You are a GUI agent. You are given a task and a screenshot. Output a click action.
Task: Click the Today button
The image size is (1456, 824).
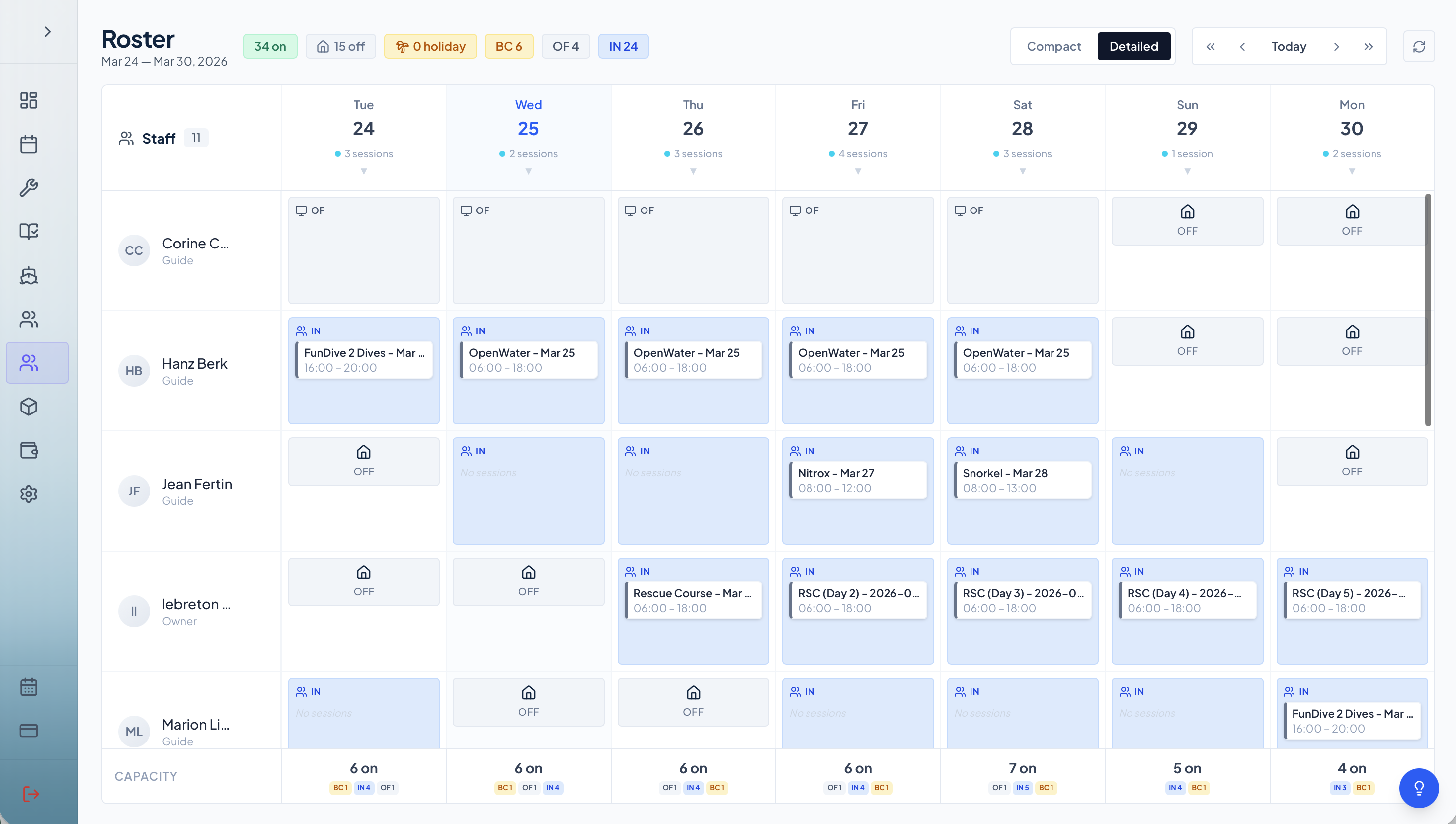[x=1289, y=46]
